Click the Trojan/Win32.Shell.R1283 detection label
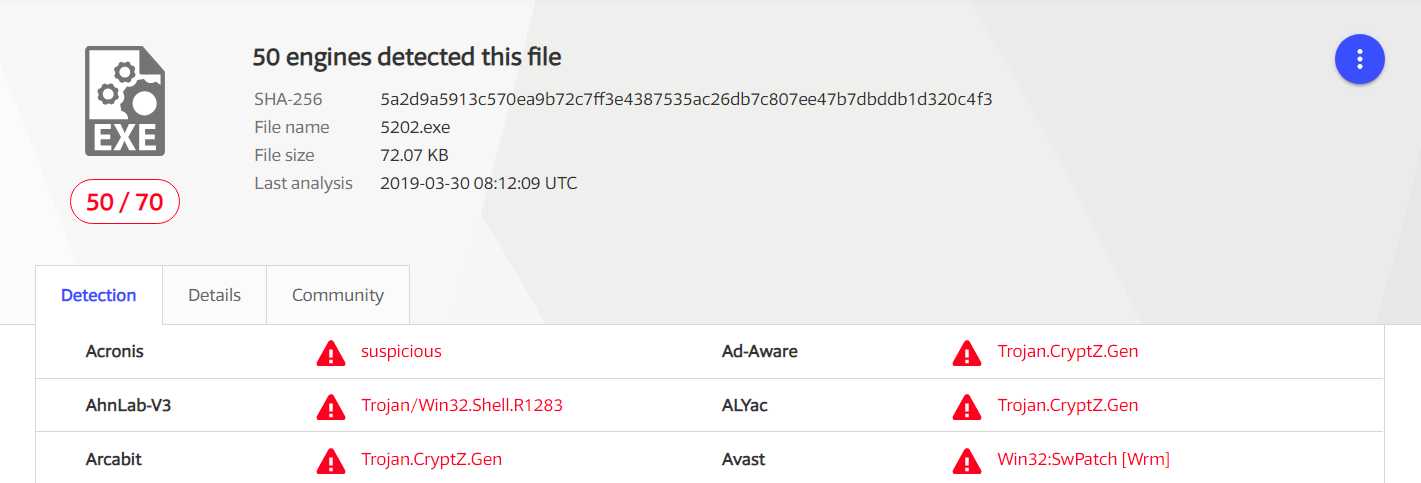 tap(462, 405)
